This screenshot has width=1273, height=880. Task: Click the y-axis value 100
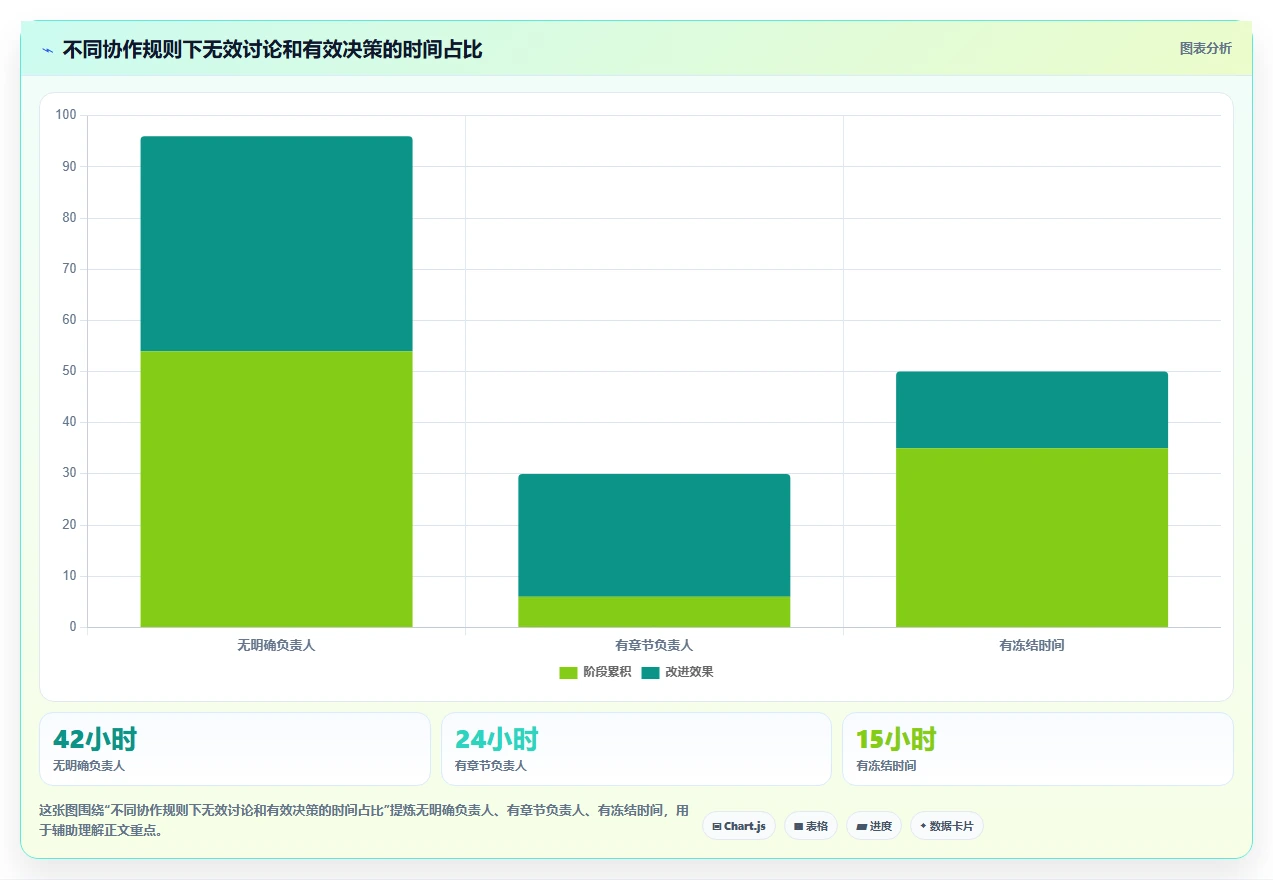pyautogui.click(x=66, y=115)
